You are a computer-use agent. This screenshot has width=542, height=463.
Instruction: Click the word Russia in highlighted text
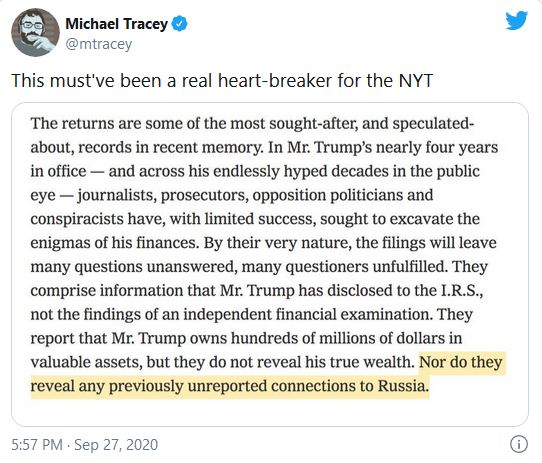click(x=403, y=386)
